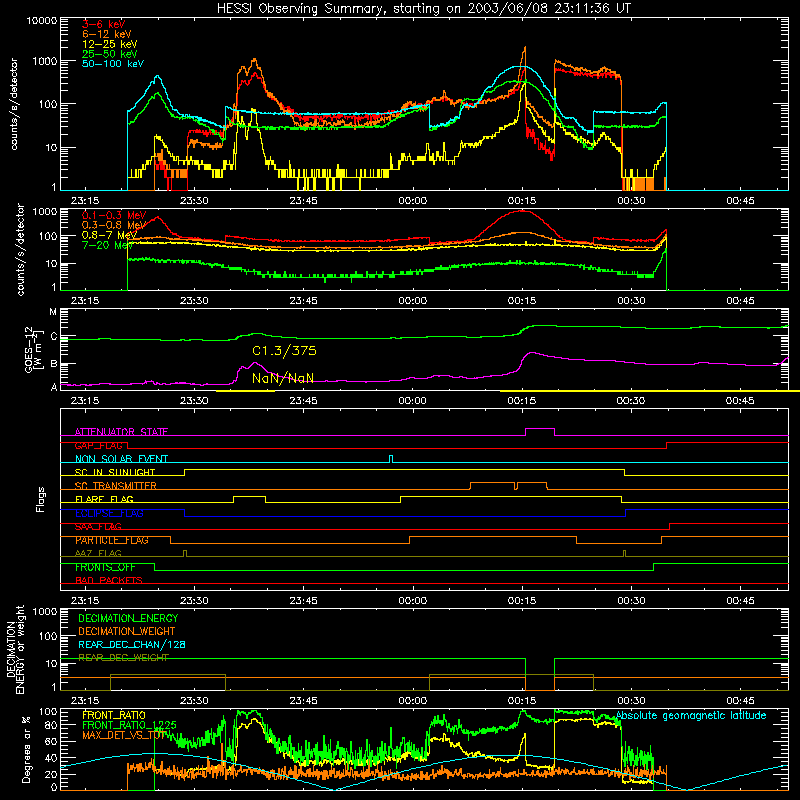The height and width of the screenshot is (800, 800).
Task: Click the NaN/NaN annotation in GOES panel
Action: tap(283, 378)
